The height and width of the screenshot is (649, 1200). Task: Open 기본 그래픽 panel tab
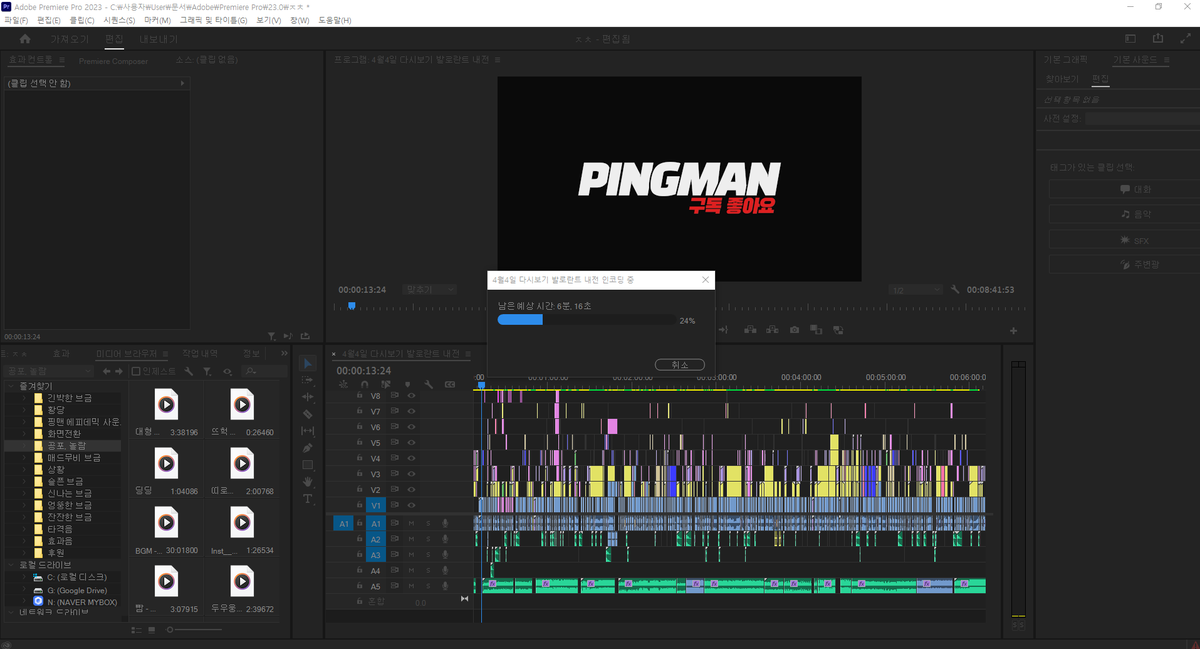point(1064,61)
